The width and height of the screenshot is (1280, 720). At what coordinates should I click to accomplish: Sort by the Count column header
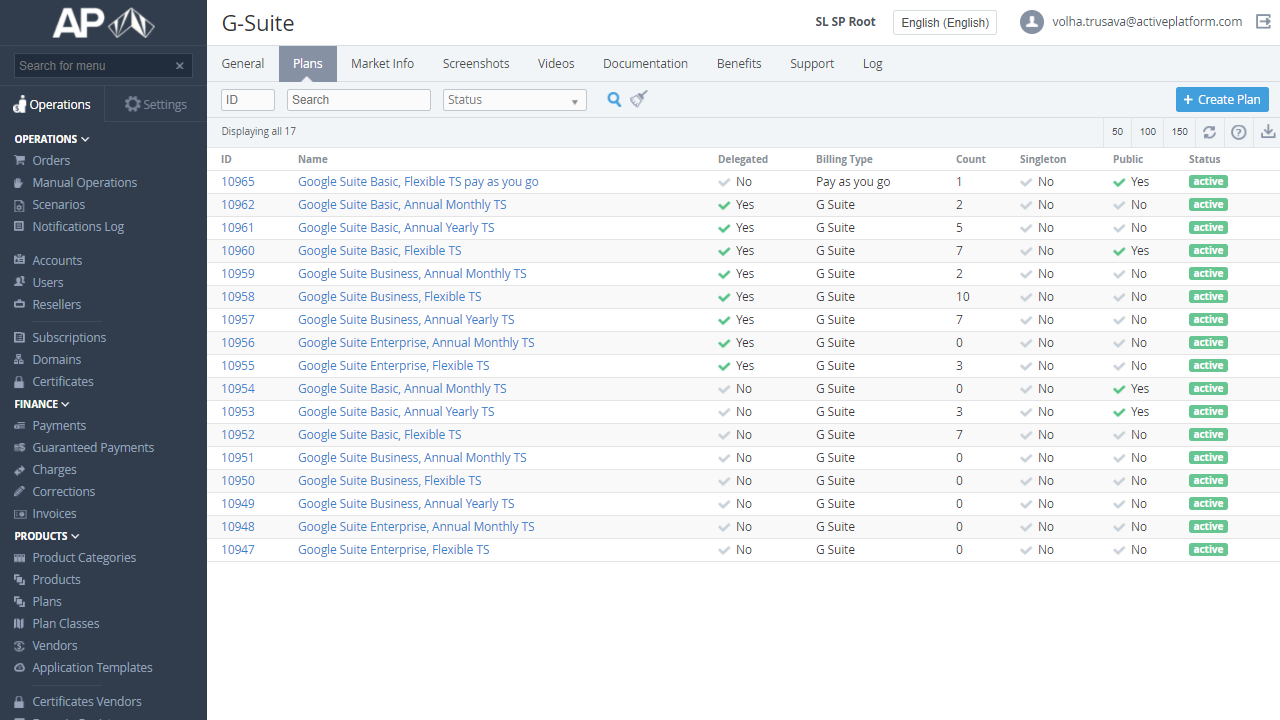click(971, 159)
